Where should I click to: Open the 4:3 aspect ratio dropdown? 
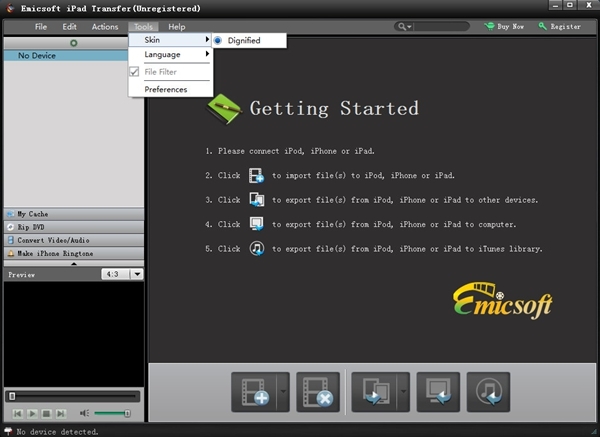coord(137,274)
